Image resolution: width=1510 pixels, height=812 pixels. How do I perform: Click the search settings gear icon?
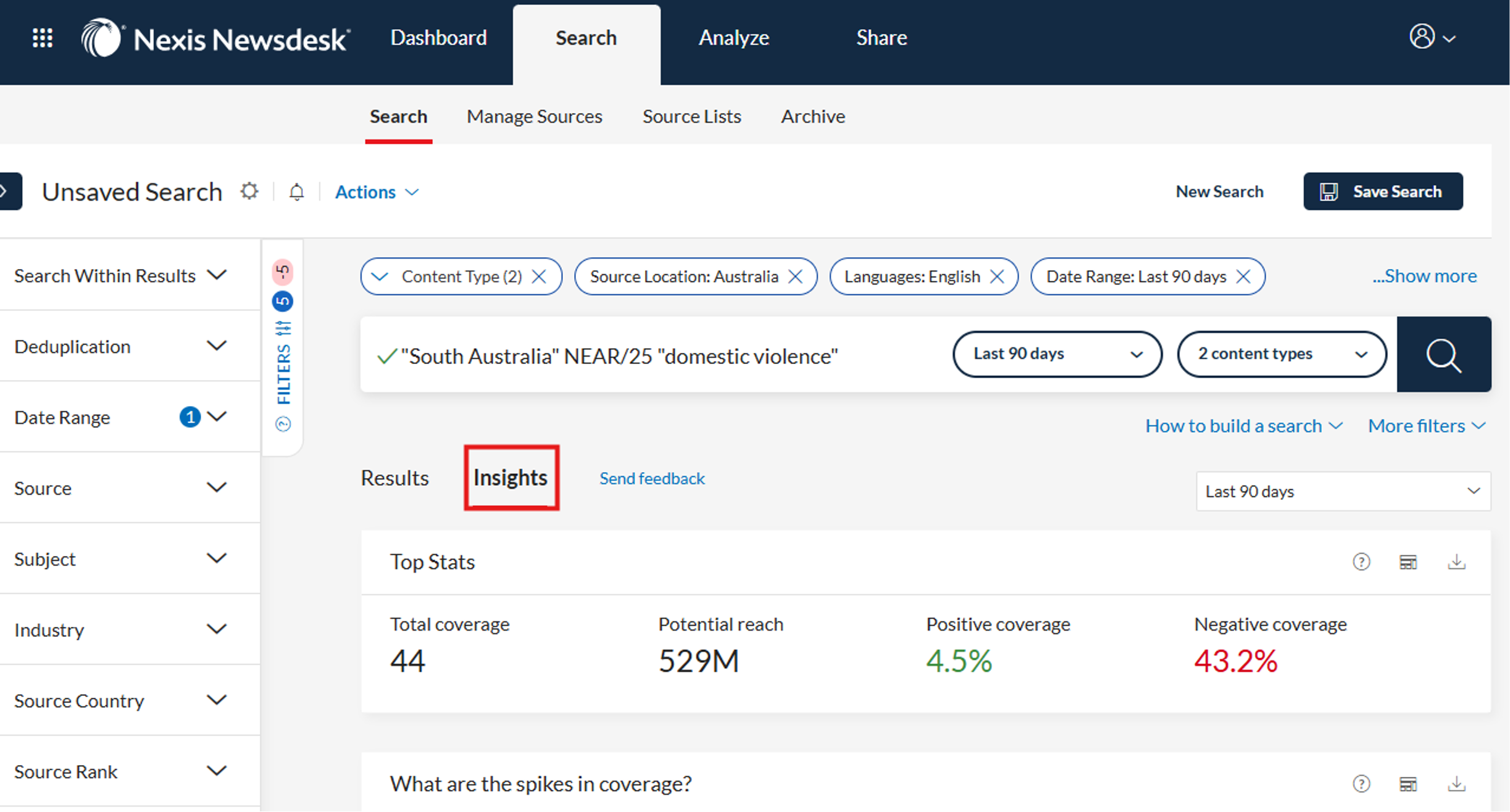(249, 191)
